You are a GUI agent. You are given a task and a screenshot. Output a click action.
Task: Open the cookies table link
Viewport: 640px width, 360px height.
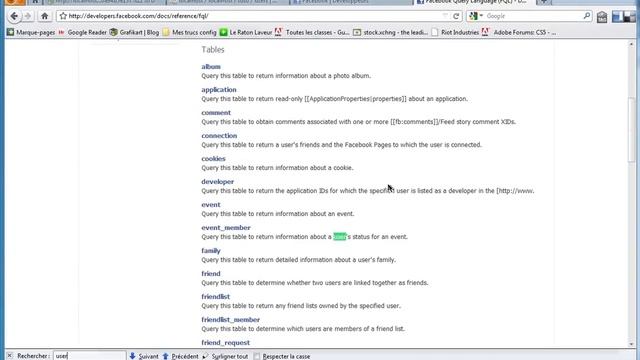[x=213, y=158]
